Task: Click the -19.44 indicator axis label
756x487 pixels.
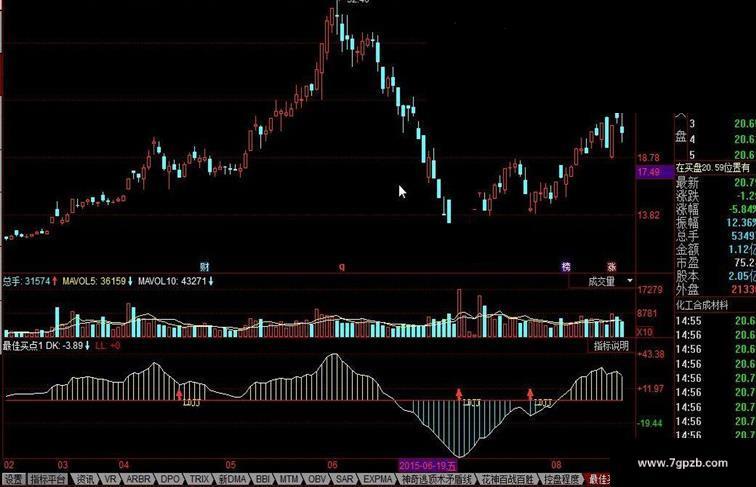Action: [x=649, y=423]
